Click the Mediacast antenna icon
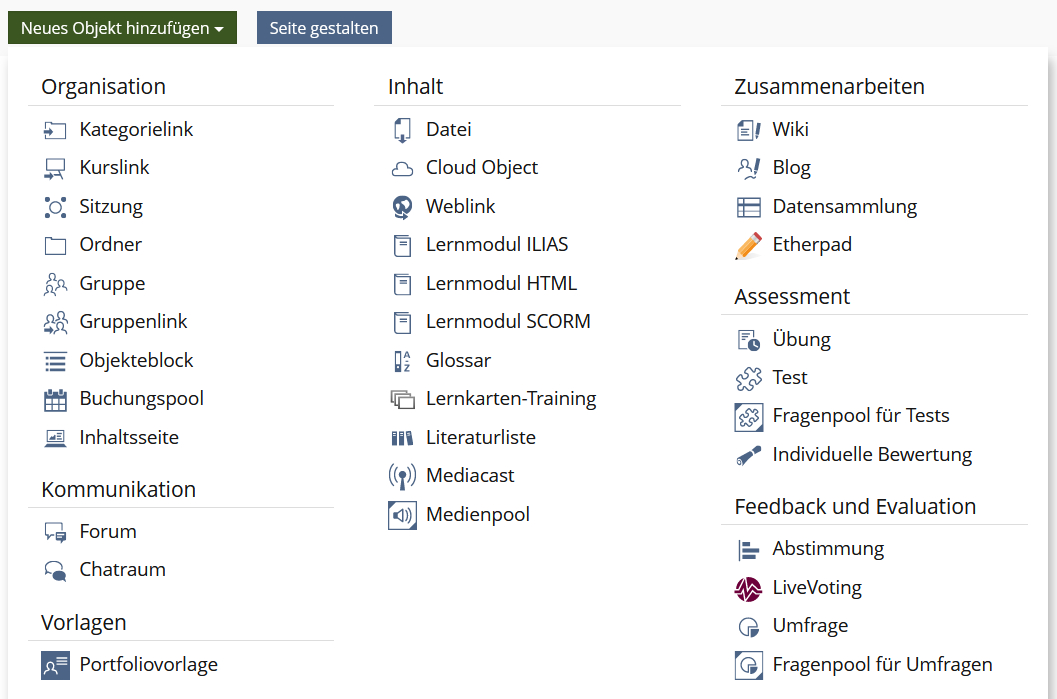 coord(402,476)
